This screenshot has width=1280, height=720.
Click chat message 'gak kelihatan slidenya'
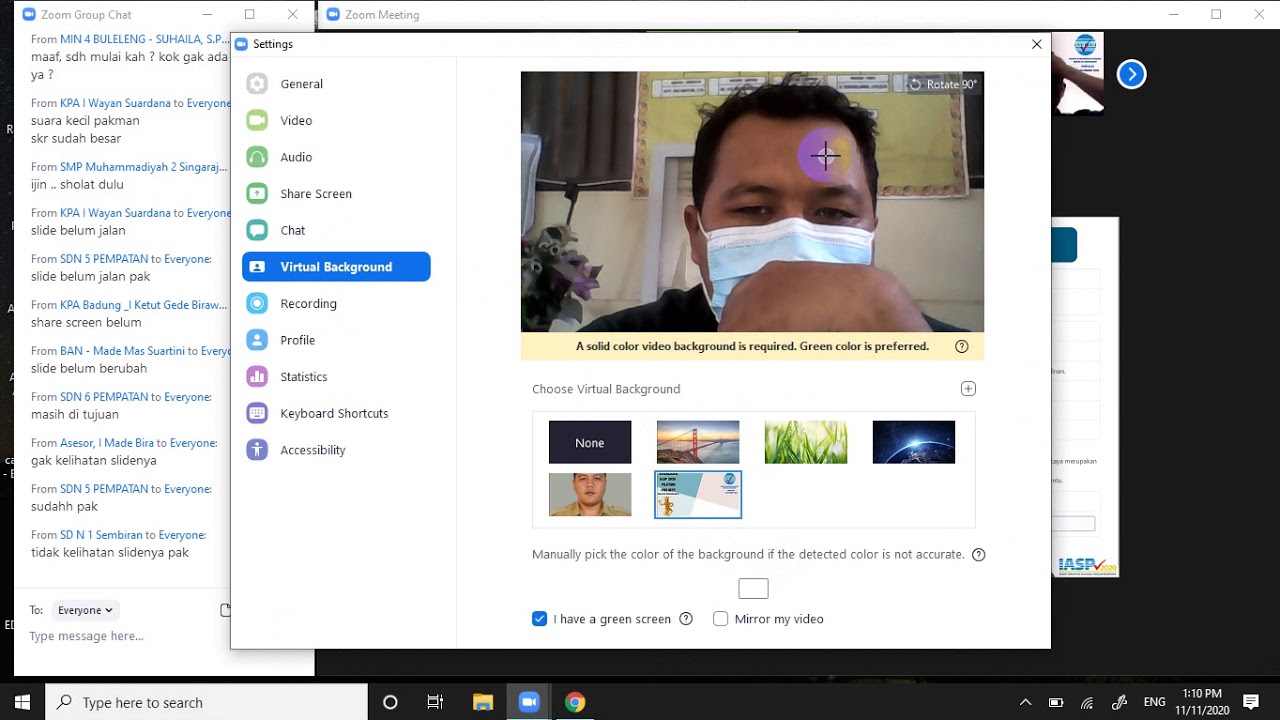pos(94,461)
